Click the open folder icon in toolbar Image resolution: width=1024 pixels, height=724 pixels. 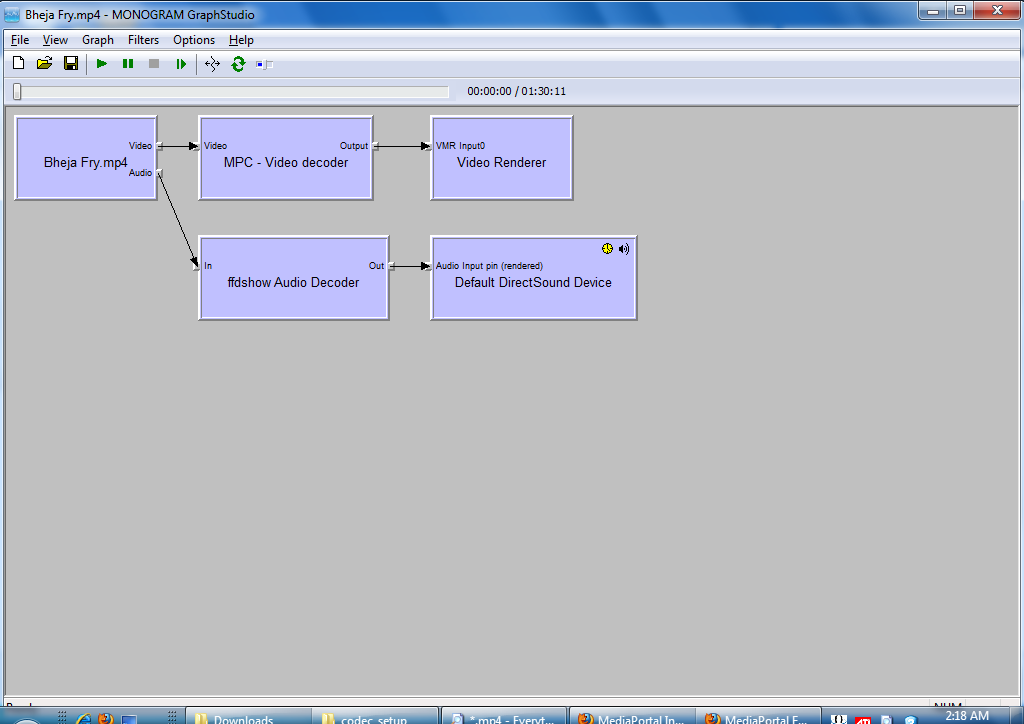click(x=44, y=64)
